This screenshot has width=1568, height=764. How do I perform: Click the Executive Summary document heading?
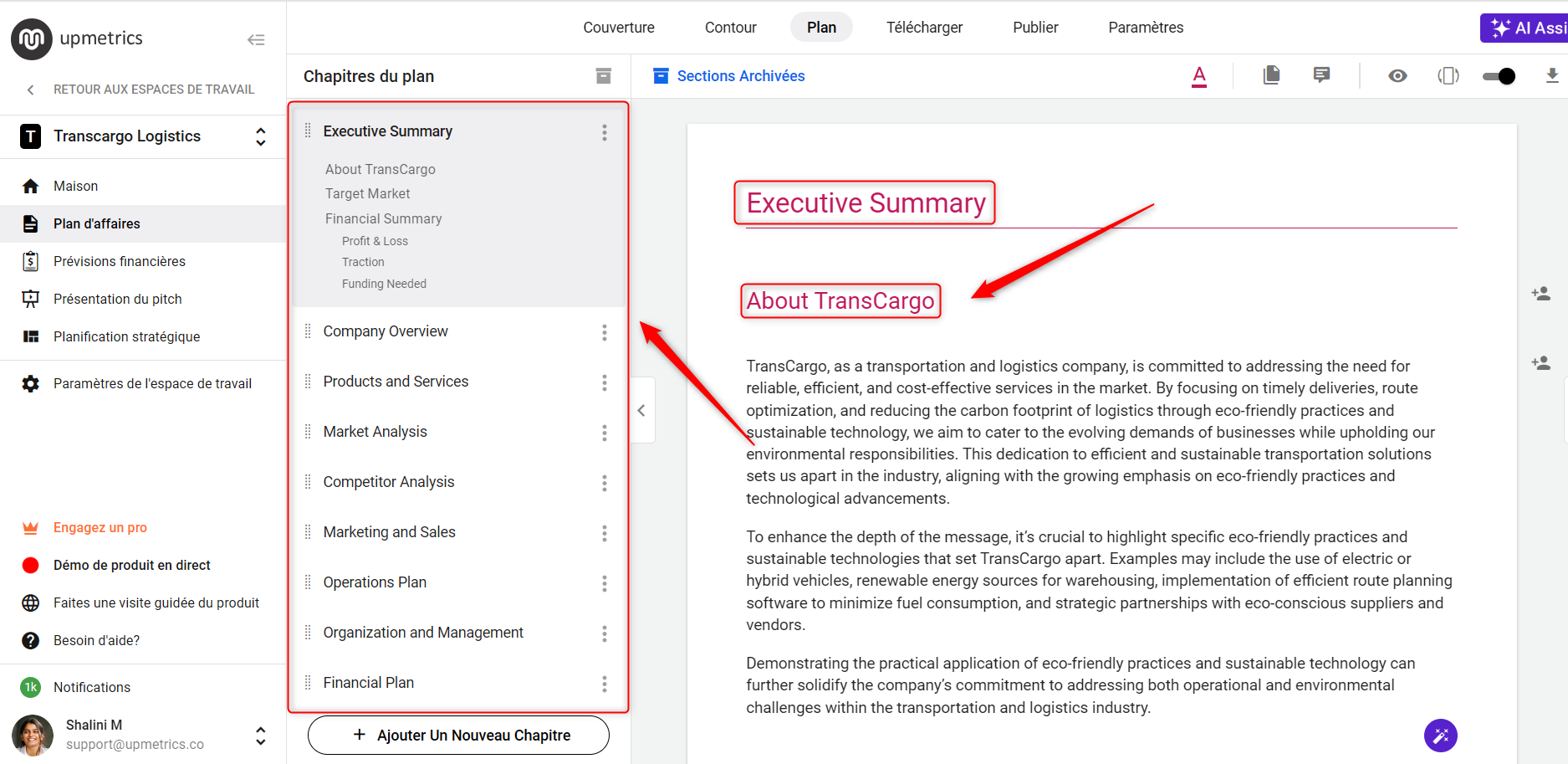pyautogui.click(x=866, y=203)
